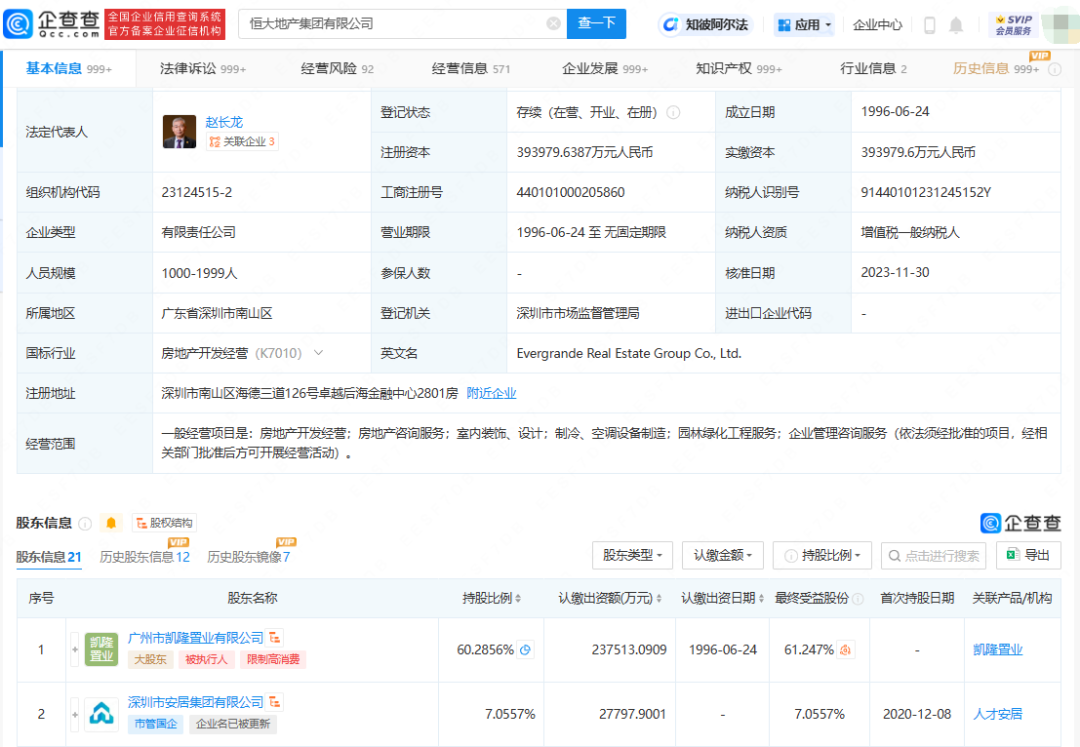Click the Qcc.com logo

(52, 23)
